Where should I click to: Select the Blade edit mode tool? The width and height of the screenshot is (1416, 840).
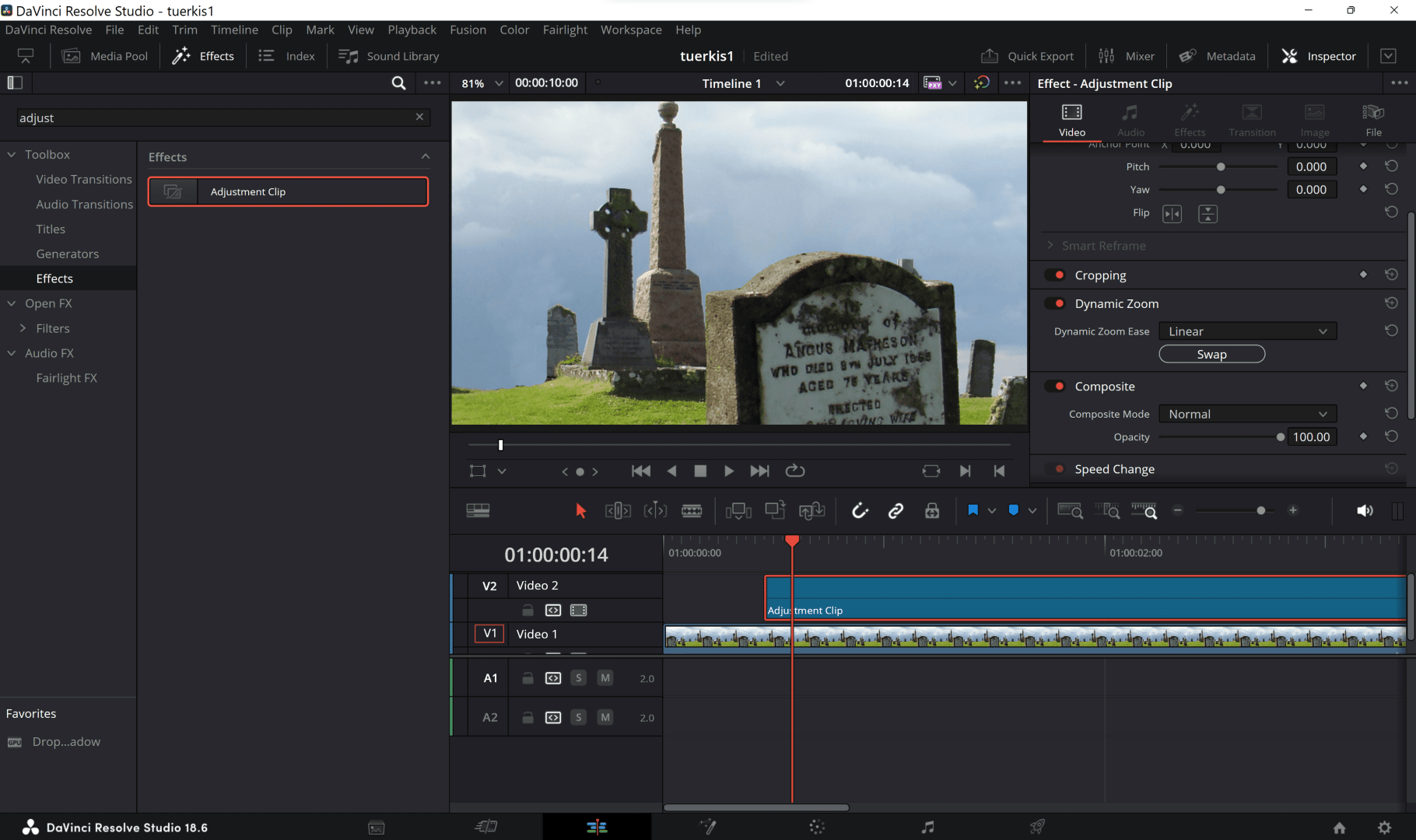point(691,511)
